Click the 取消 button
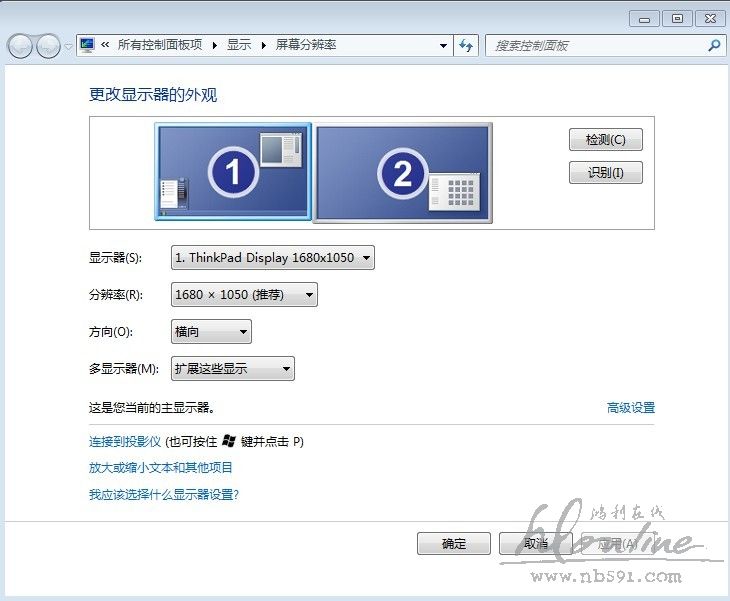Viewport: 730px width, 601px height. pyautogui.click(x=536, y=543)
